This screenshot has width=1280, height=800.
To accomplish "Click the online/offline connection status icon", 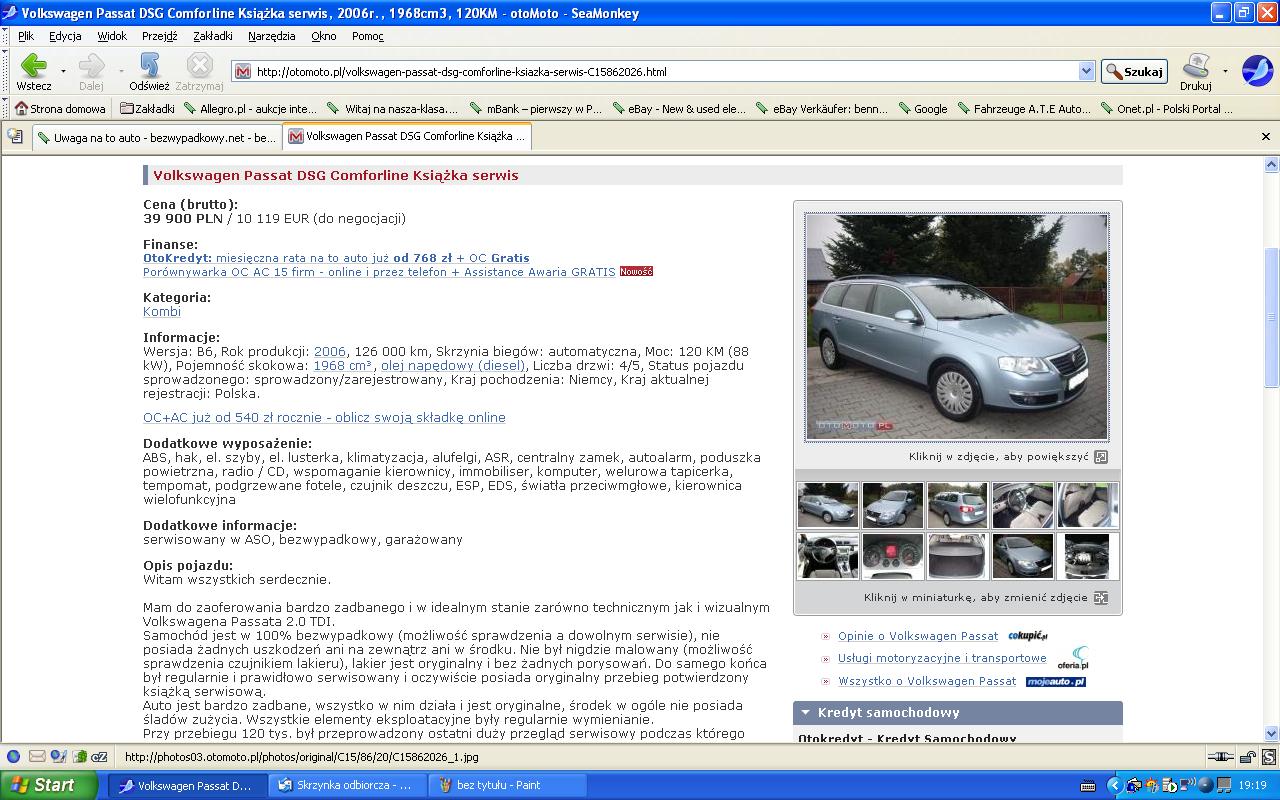I will pos(1220,757).
